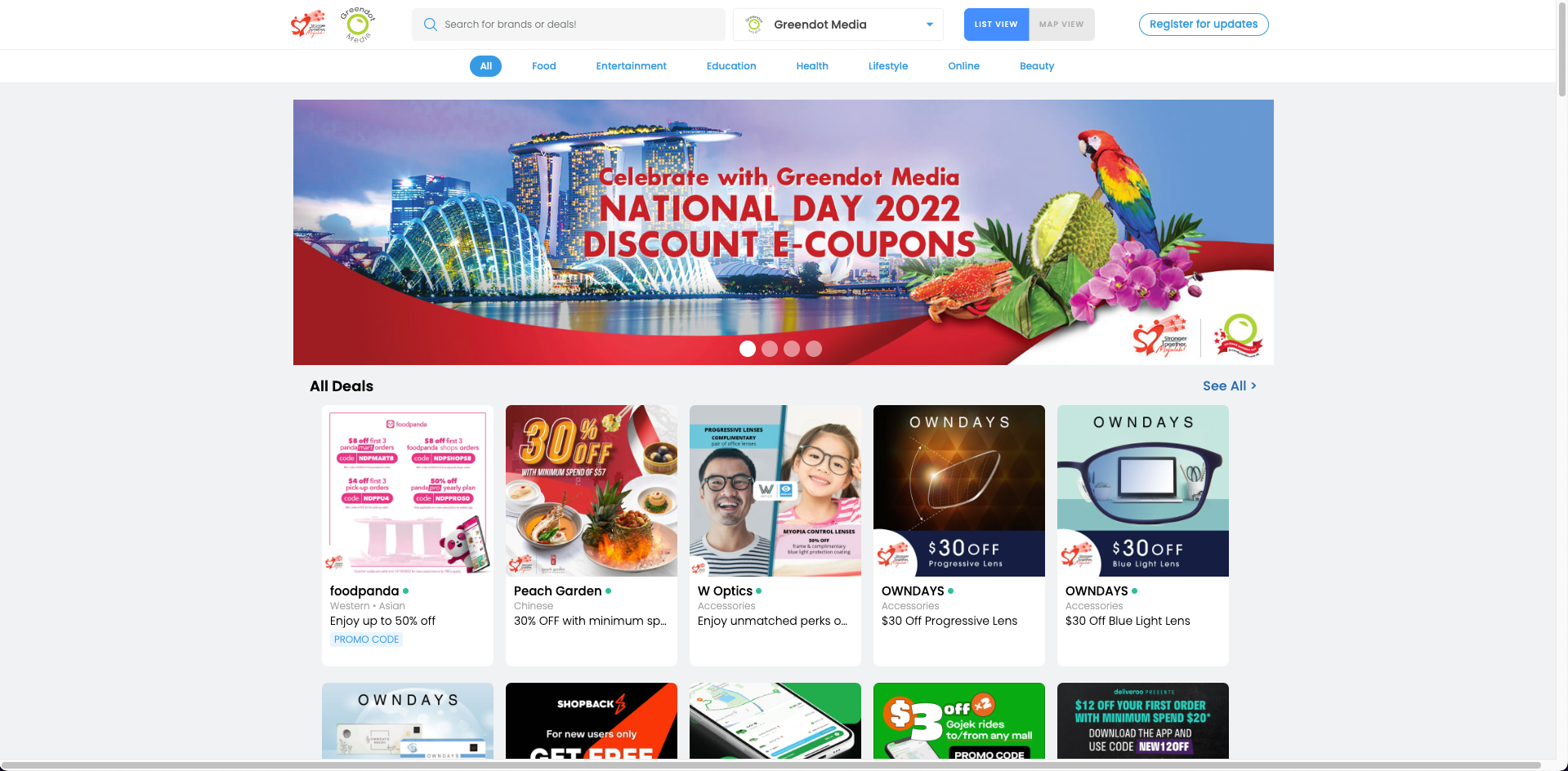
Task: Click the horizontal scrollbar at page bottom
Action: [771, 765]
